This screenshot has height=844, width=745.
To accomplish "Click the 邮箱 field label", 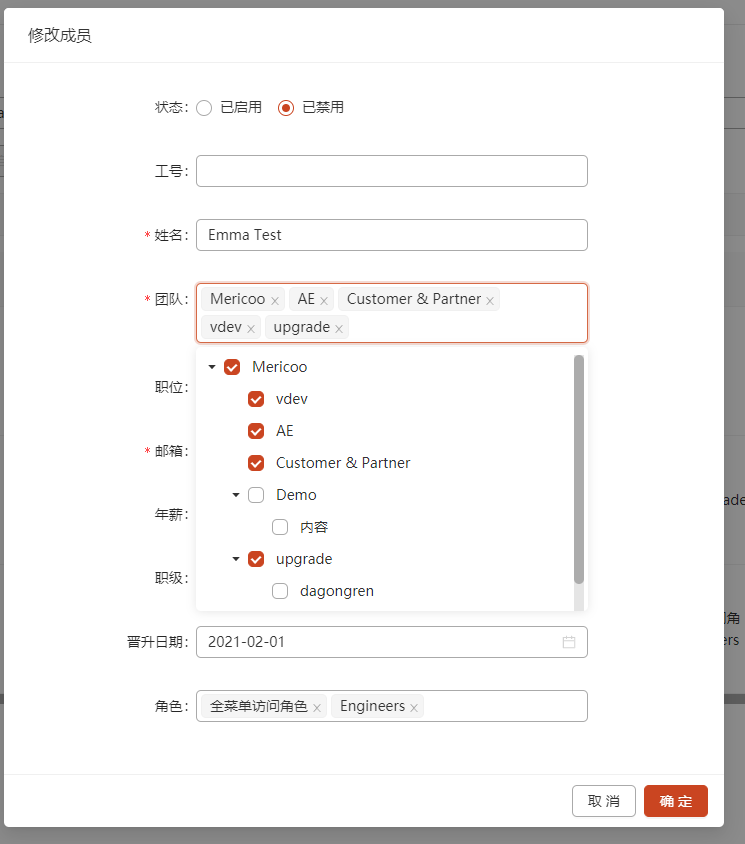I will pyautogui.click(x=171, y=451).
